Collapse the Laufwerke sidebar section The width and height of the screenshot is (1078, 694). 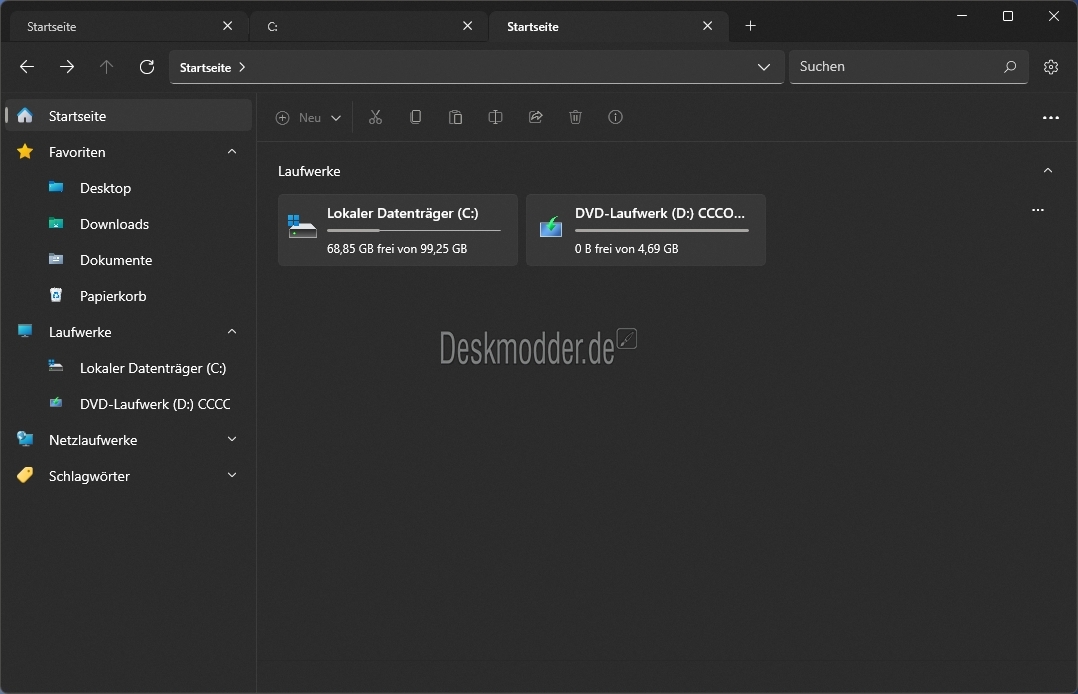tap(232, 332)
